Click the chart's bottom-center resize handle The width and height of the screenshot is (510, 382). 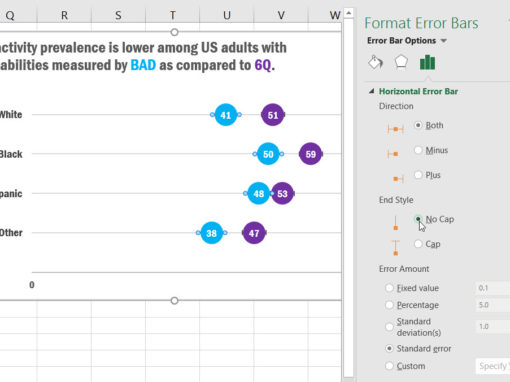click(x=174, y=301)
